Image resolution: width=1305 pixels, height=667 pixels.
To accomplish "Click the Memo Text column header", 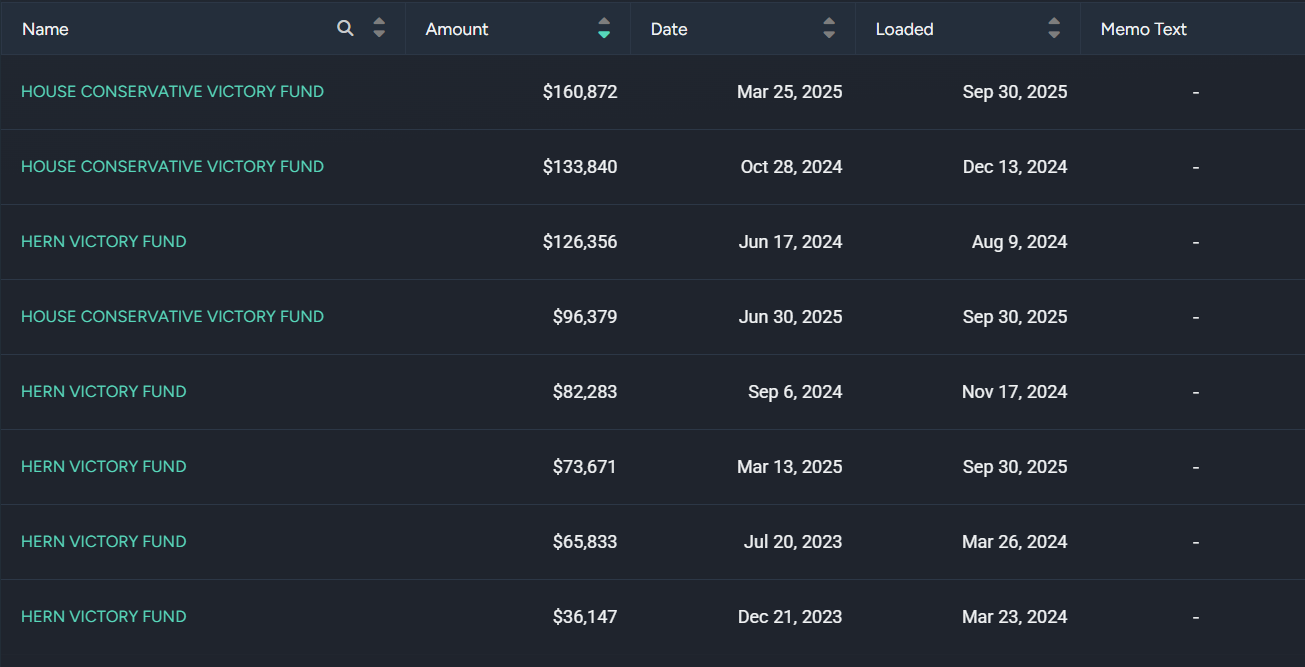I will [x=1143, y=29].
